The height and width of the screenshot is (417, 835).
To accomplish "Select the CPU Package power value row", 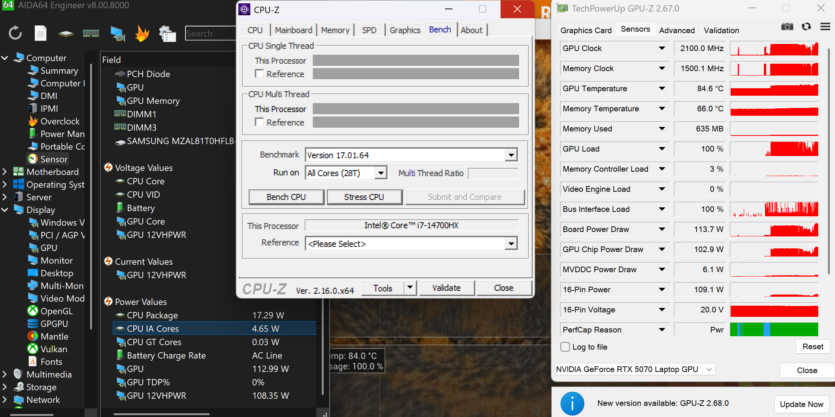I will [x=214, y=315].
